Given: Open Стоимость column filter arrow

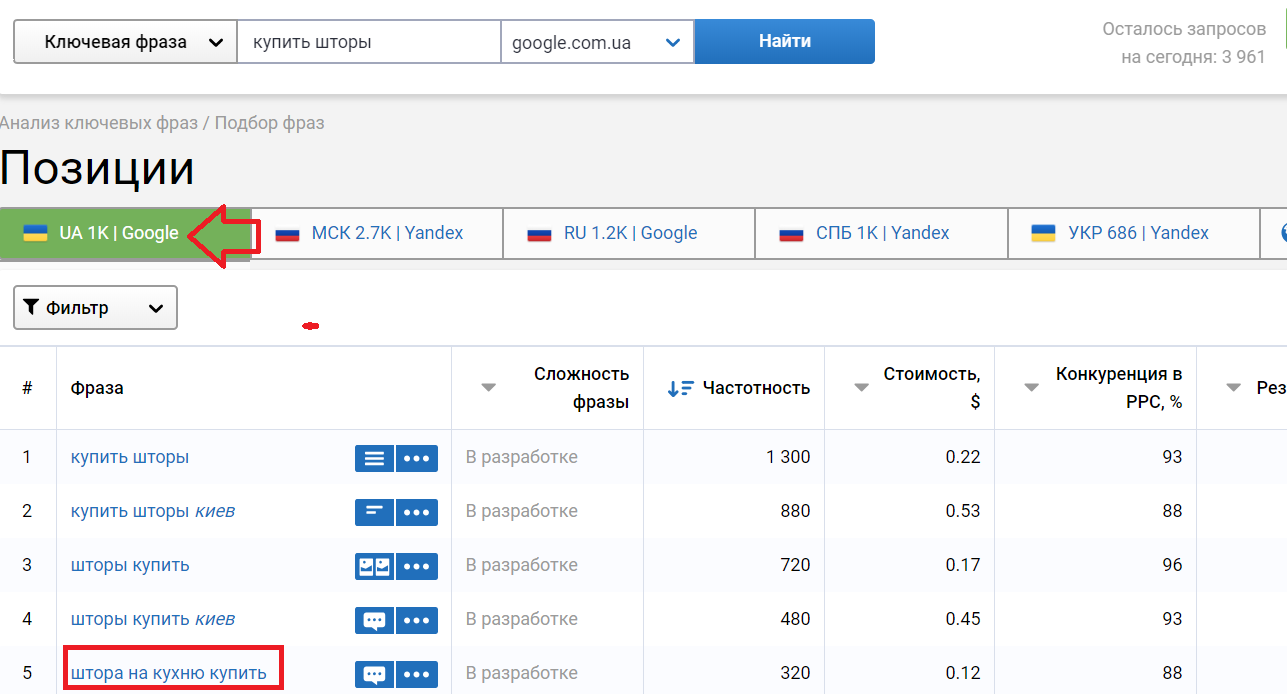Looking at the screenshot, I should tap(861, 388).
